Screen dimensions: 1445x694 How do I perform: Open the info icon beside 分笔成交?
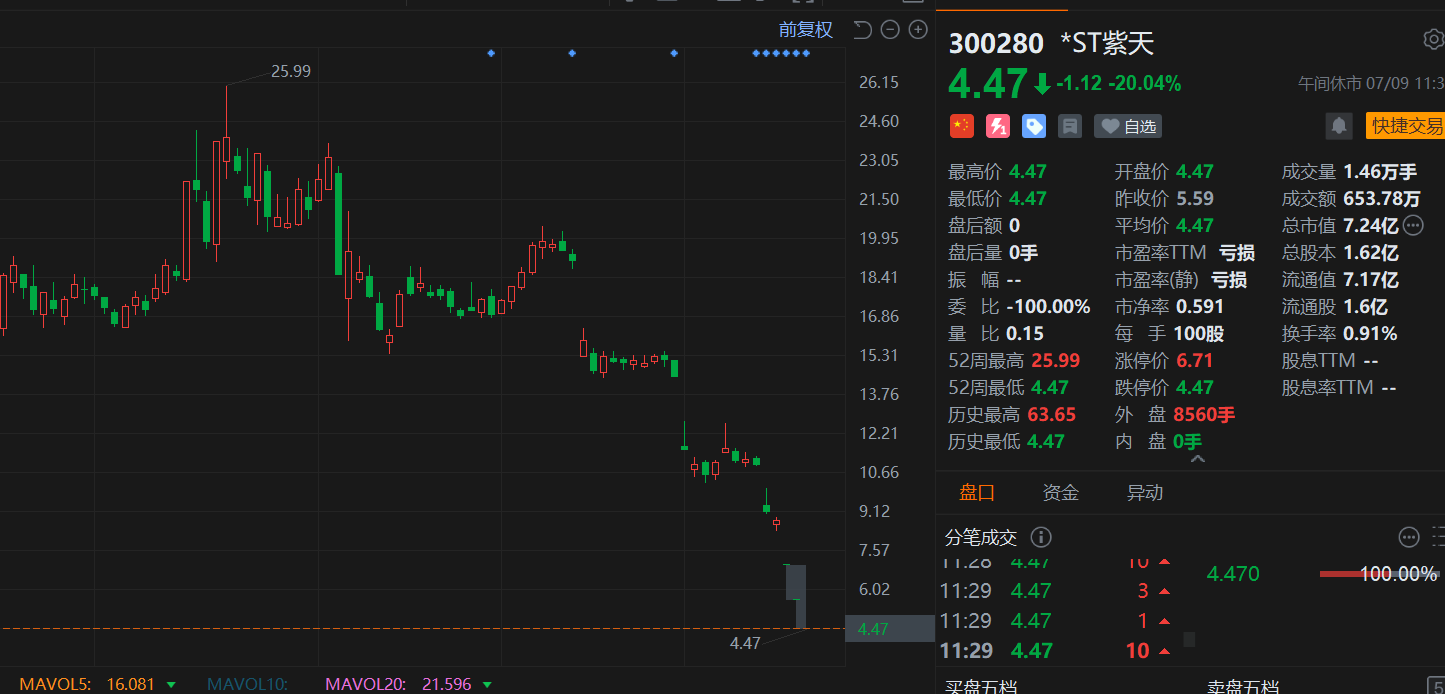[x=1041, y=537]
